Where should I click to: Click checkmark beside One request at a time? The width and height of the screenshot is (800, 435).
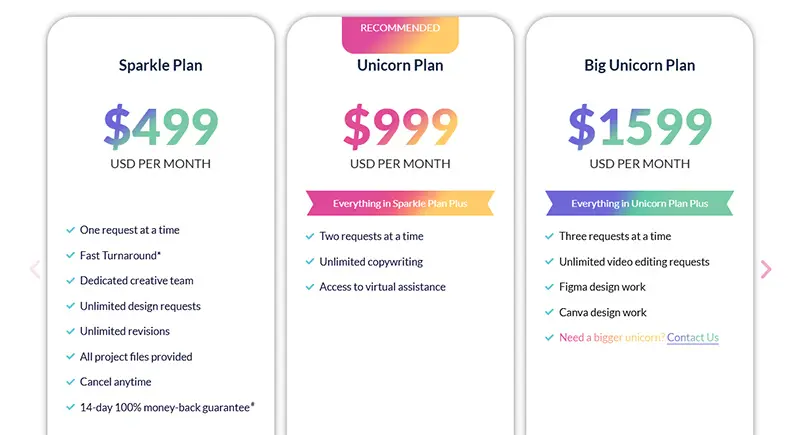point(70,230)
